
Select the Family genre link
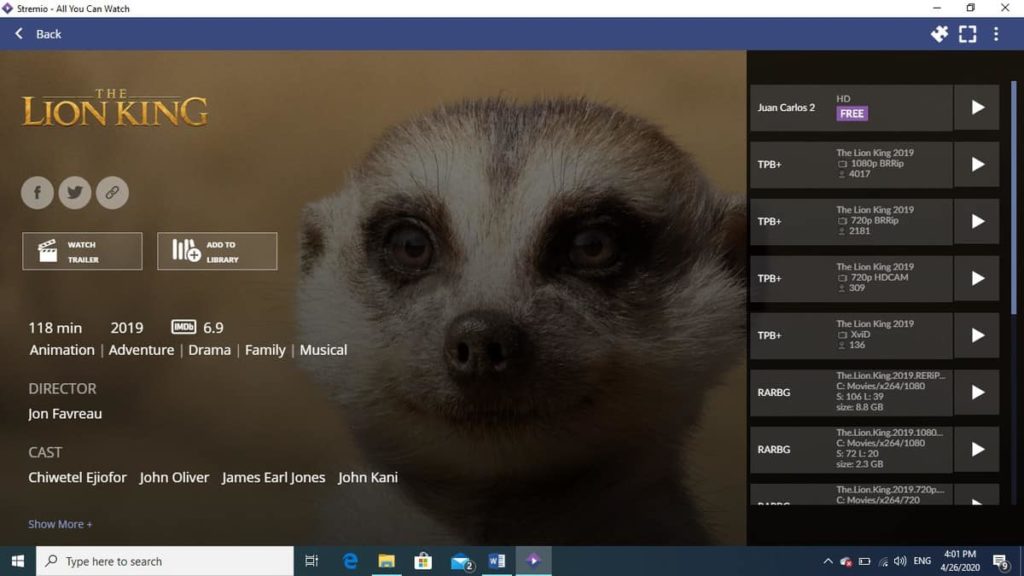coord(265,350)
